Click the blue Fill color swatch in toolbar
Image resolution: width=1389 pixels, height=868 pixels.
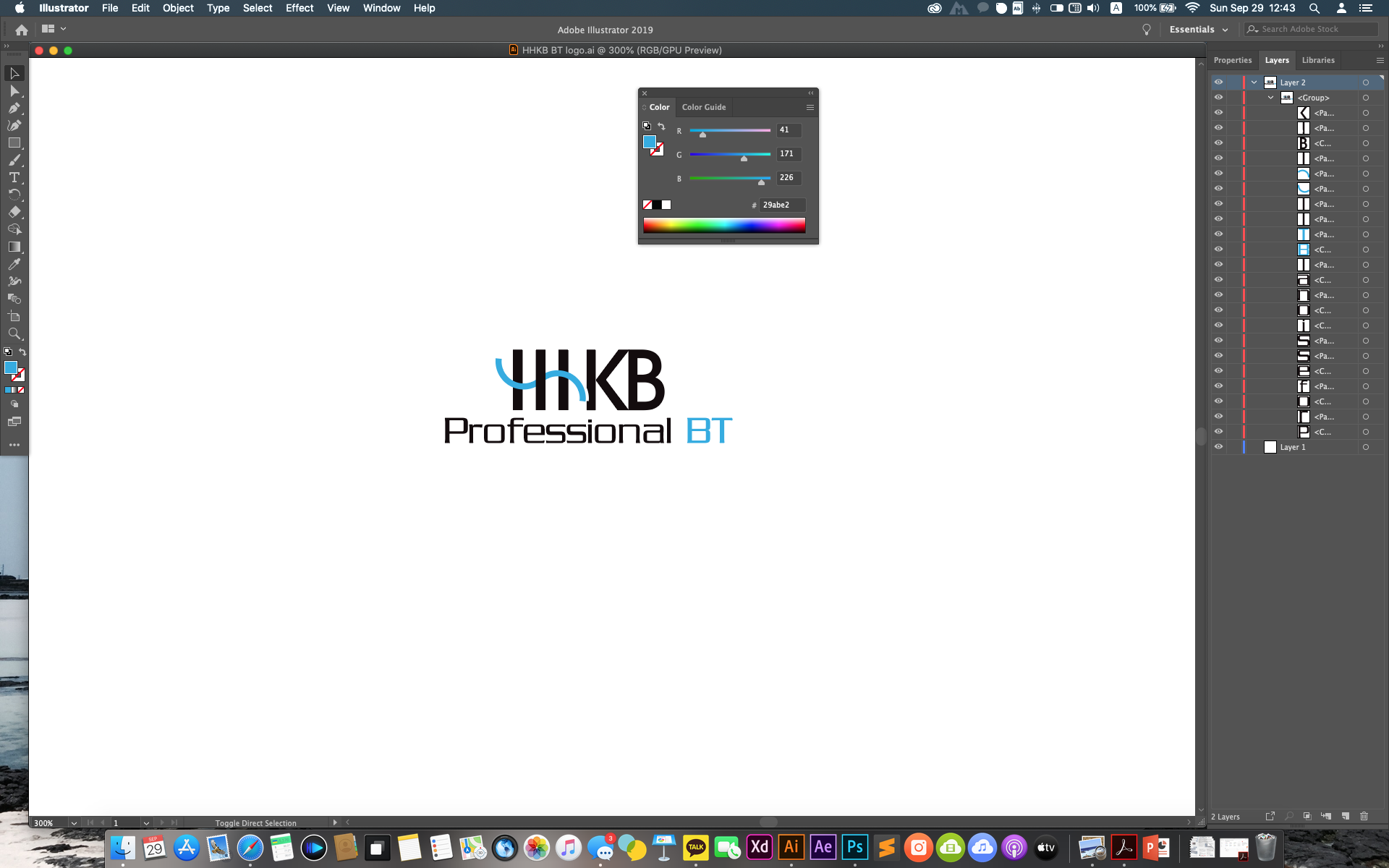point(11,367)
